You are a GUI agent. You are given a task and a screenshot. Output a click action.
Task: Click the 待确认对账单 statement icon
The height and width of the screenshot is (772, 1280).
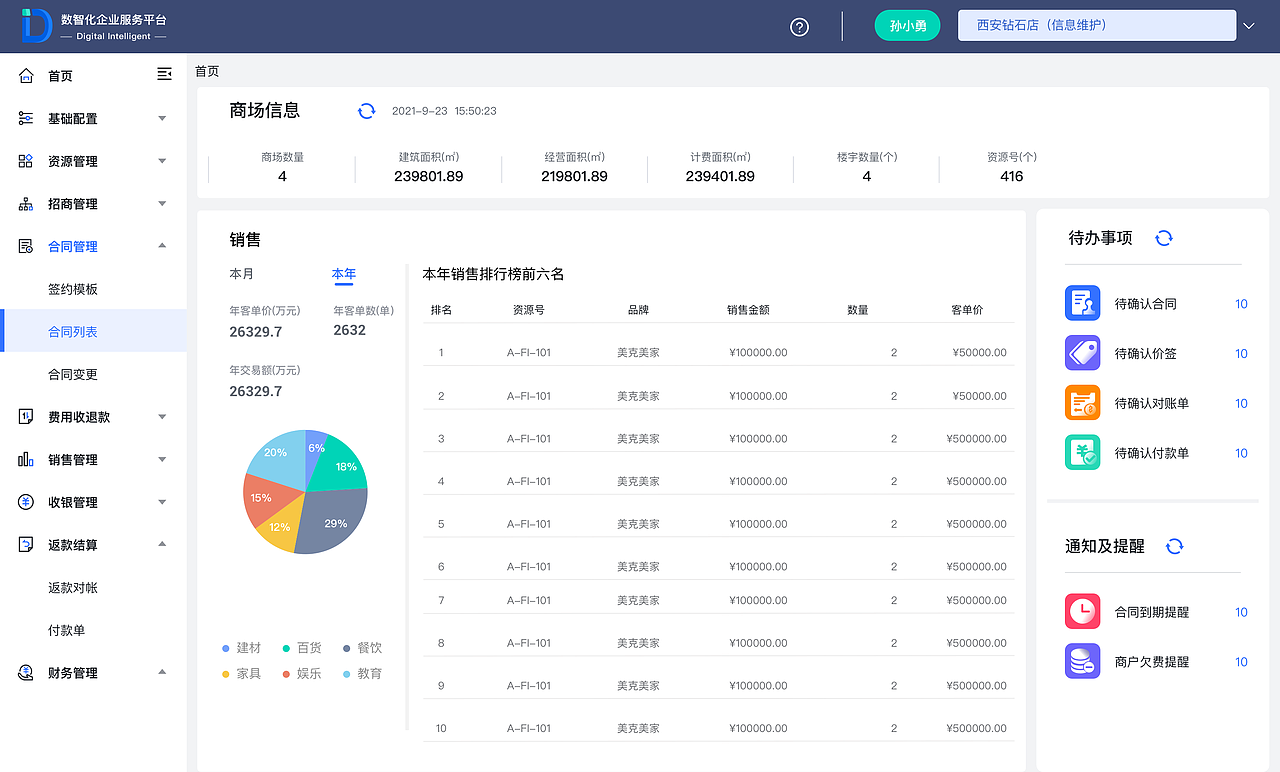pos(1082,403)
